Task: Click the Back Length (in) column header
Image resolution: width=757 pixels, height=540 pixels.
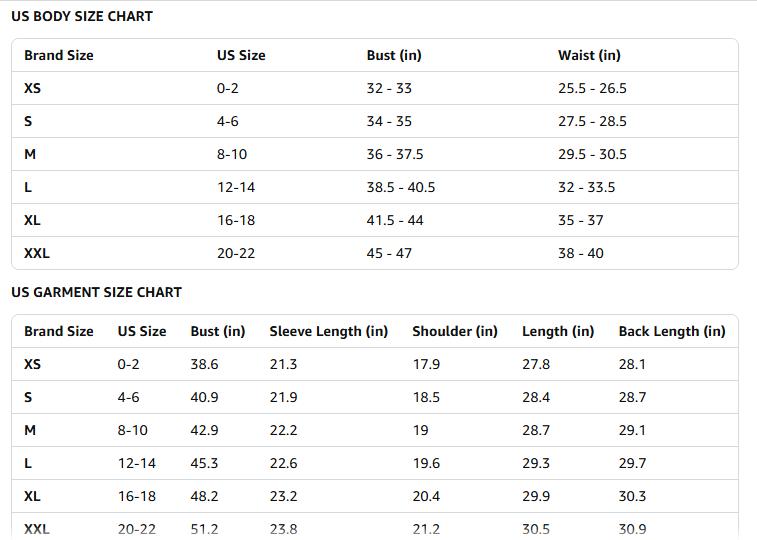Action: pos(671,331)
